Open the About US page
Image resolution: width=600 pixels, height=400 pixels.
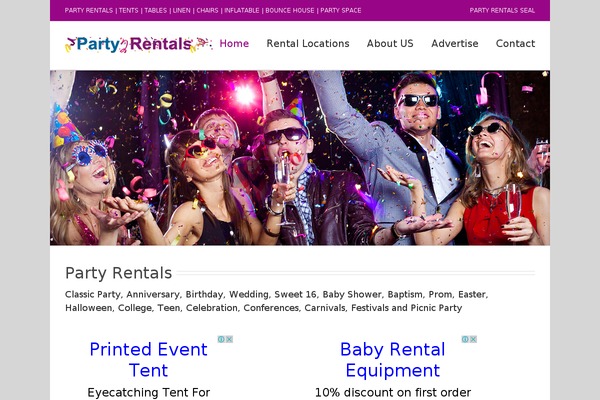(390, 44)
